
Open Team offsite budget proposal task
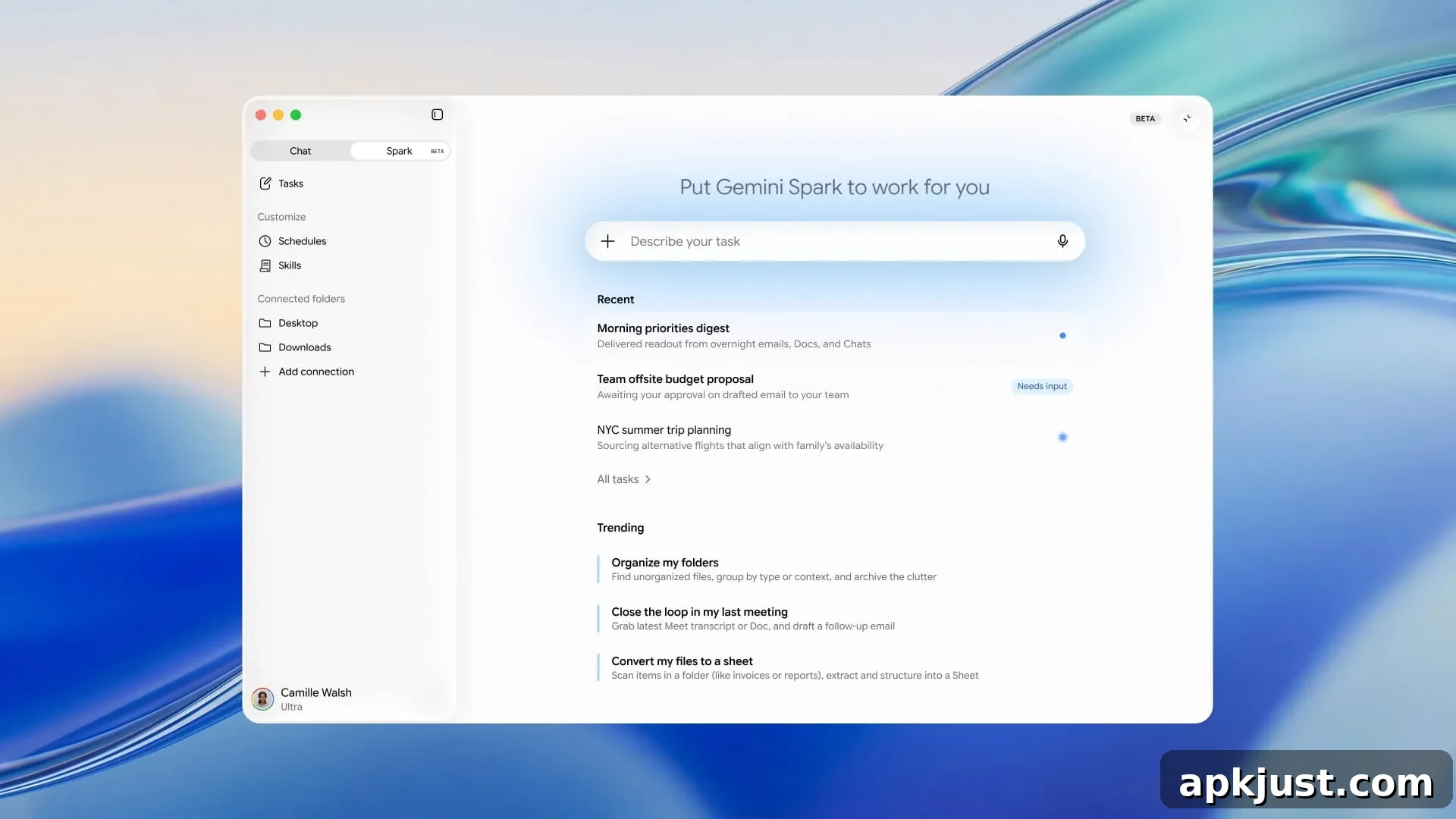[x=835, y=386]
